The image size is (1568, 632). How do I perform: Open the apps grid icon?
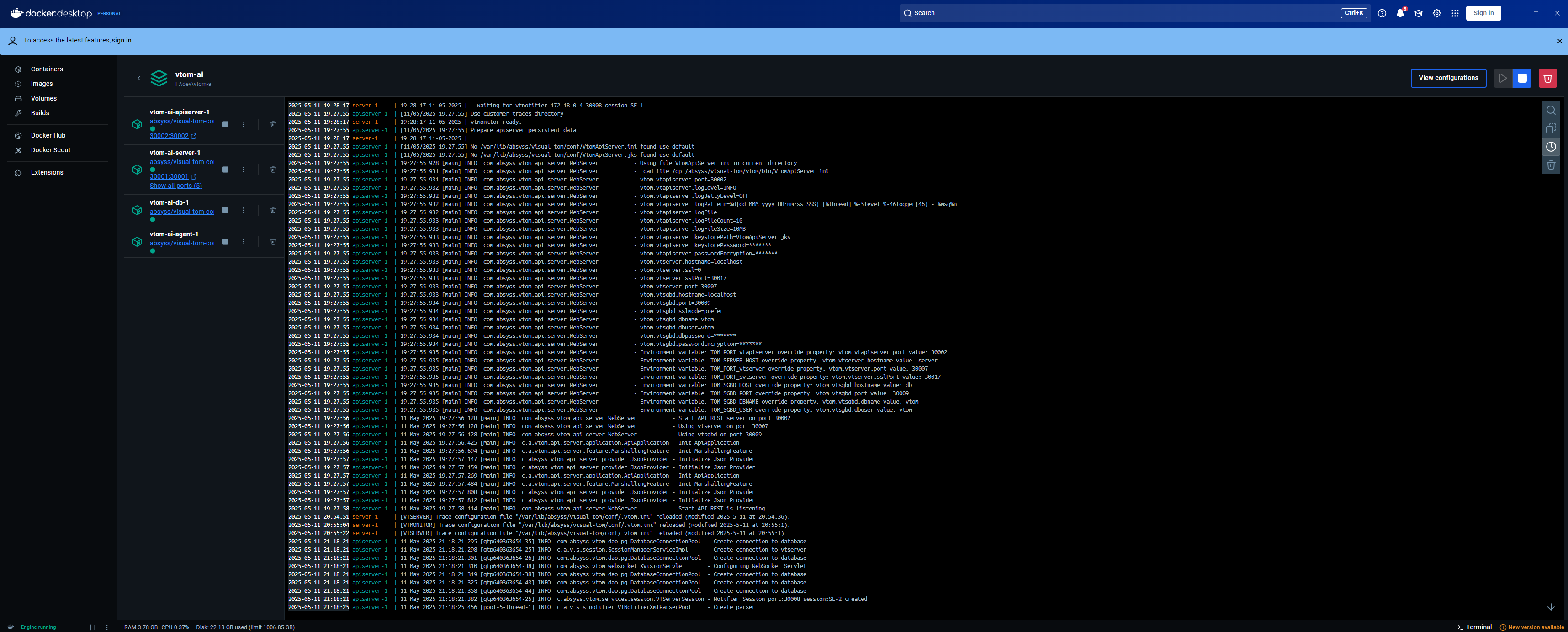click(x=1455, y=13)
